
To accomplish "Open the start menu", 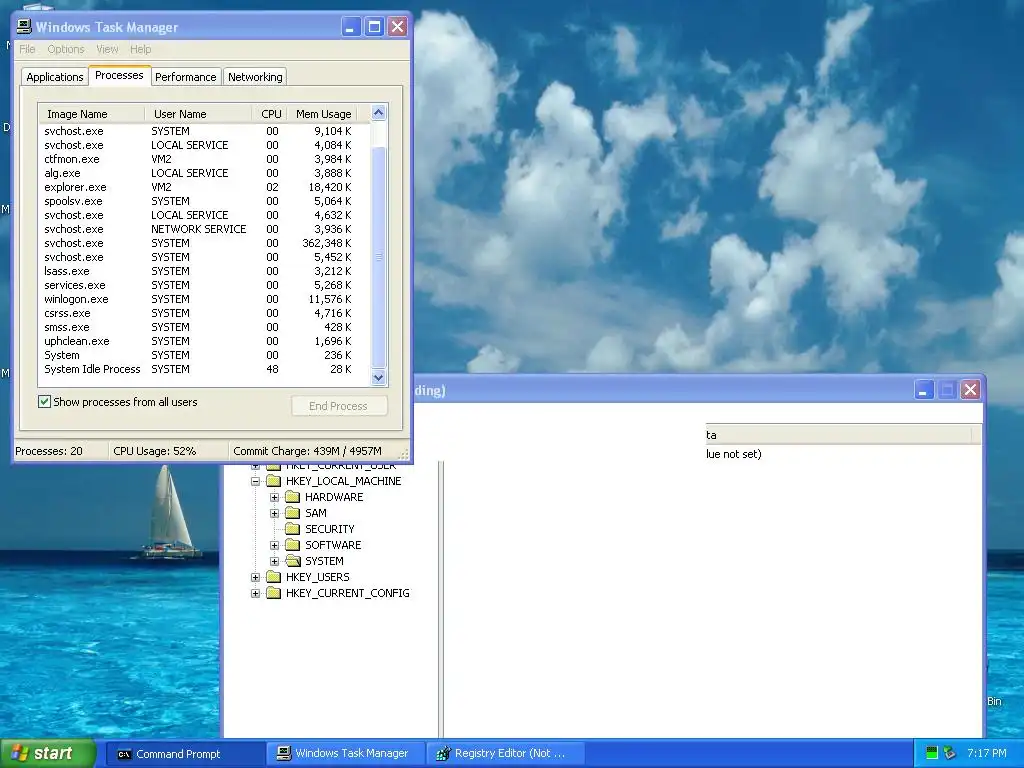I will 48,753.
